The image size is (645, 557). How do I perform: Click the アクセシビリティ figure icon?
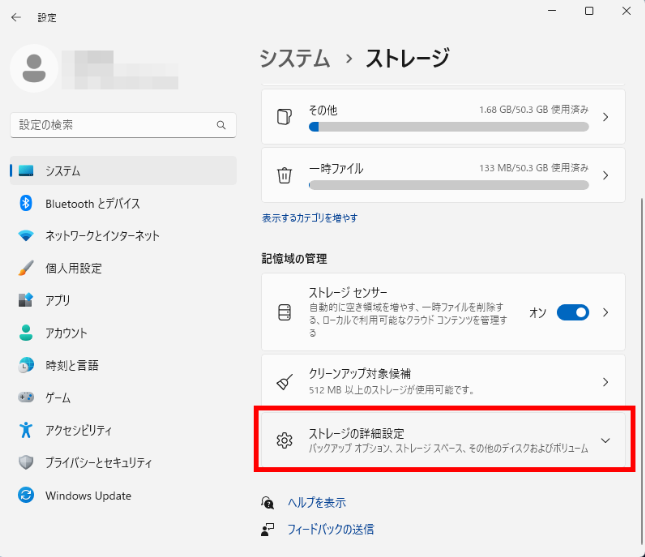[26, 430]
